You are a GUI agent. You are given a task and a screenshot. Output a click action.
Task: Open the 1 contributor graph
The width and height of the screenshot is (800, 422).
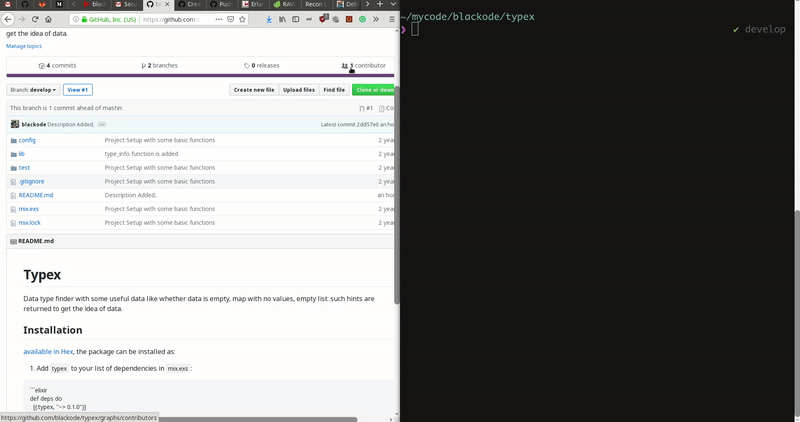click(364, 65)
